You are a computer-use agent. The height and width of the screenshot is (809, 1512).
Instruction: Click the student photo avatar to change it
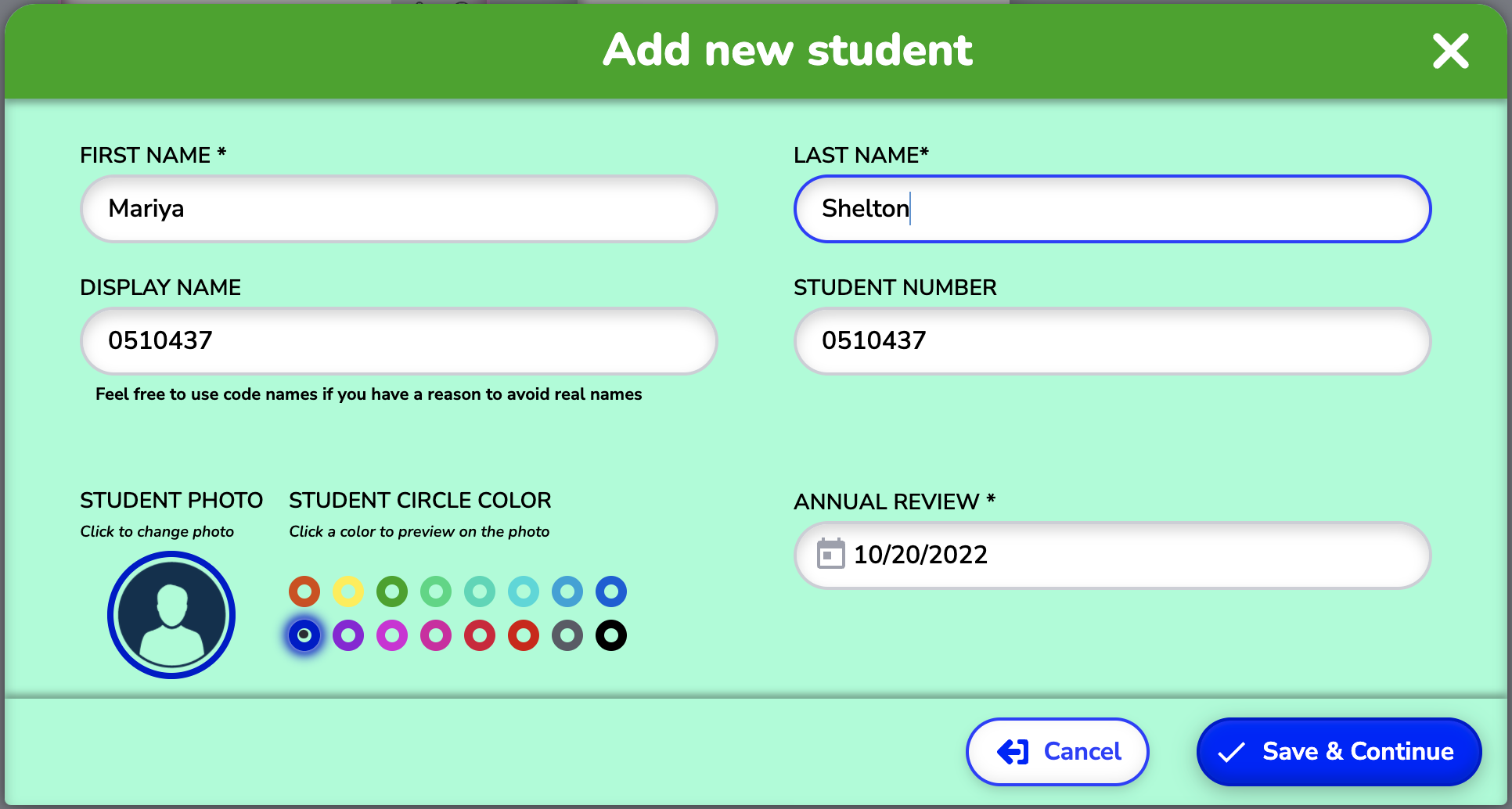click(x=171, y=615)
